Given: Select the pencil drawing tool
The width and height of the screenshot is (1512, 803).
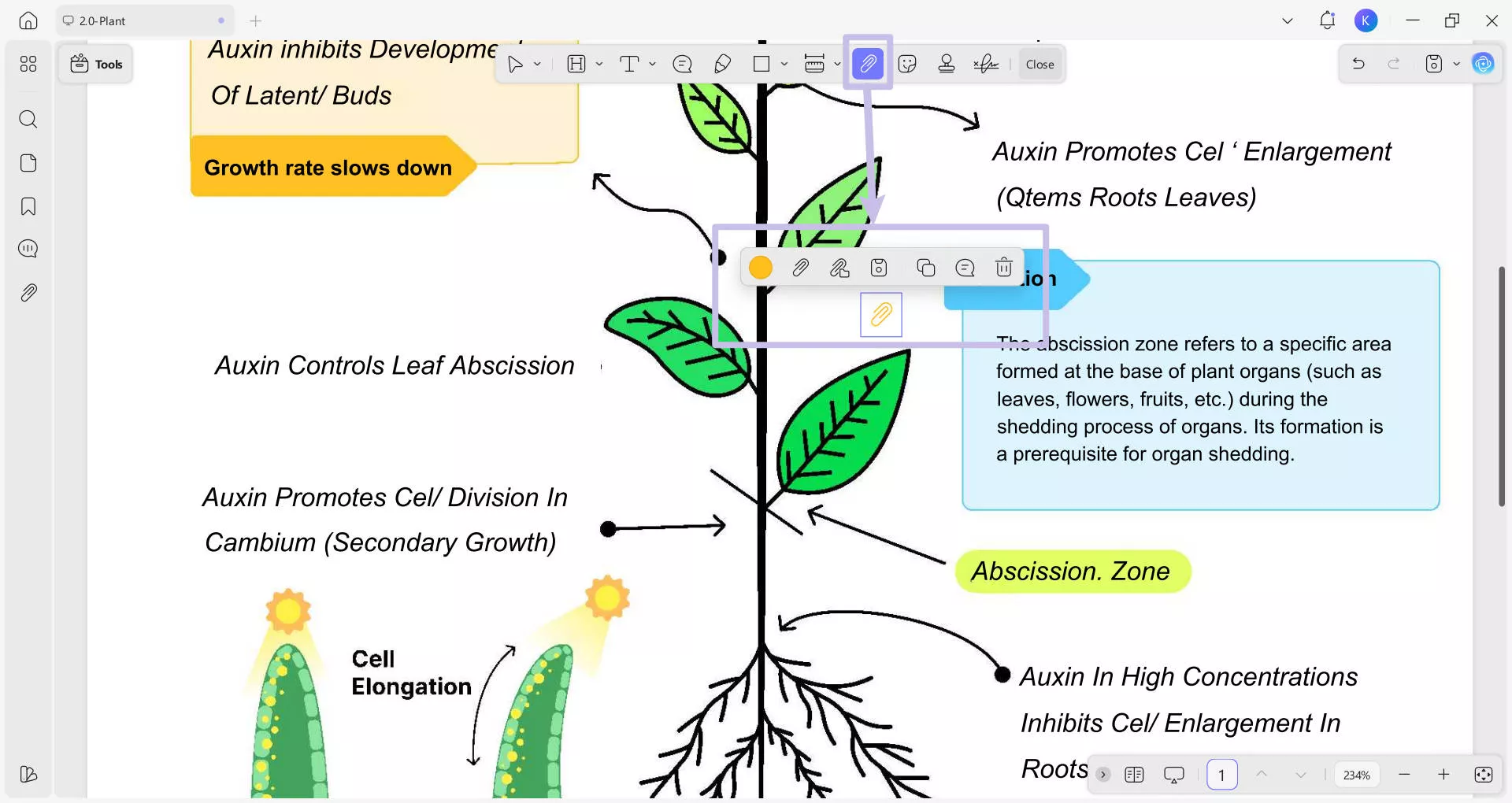Looking at the screenshot, I should click(x=722, y=65).
